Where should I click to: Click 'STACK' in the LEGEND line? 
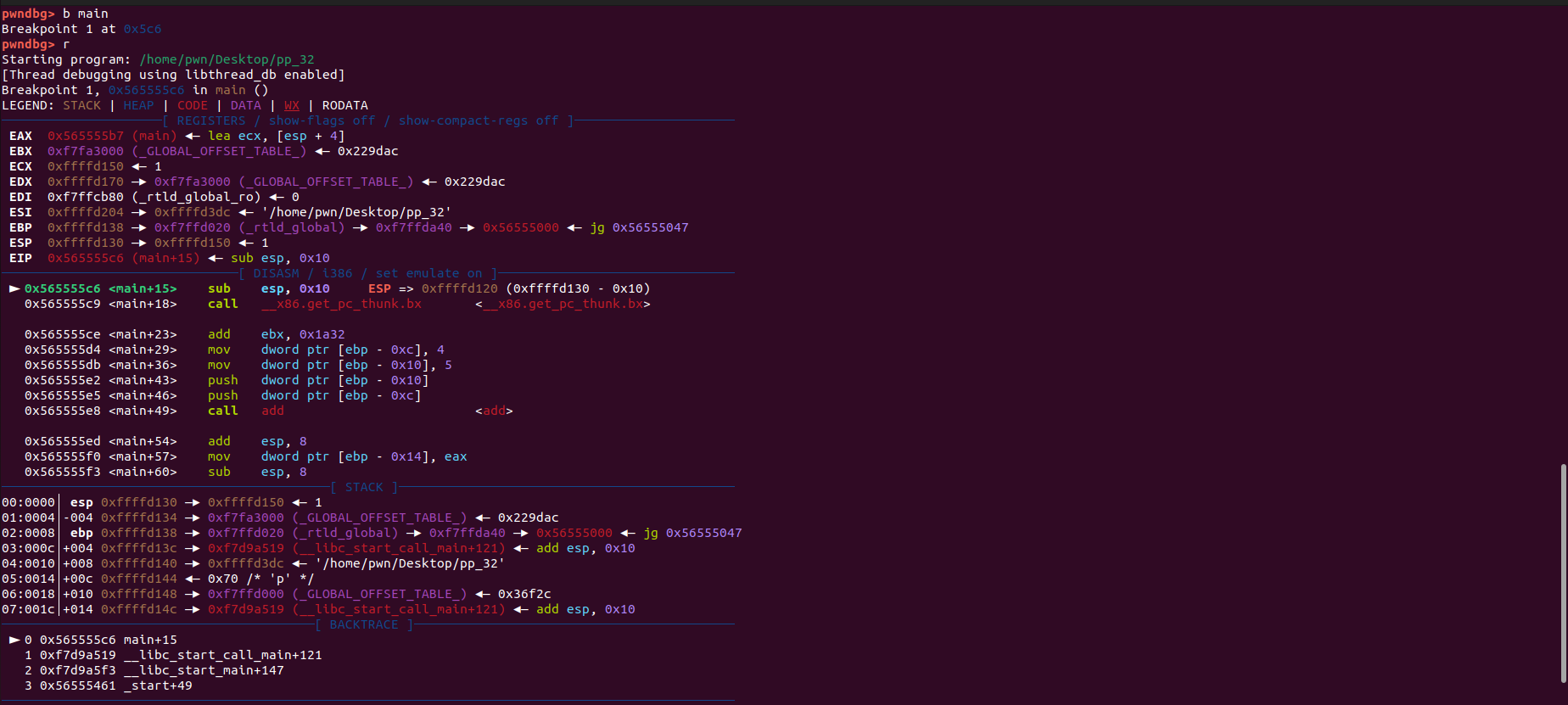81,105
